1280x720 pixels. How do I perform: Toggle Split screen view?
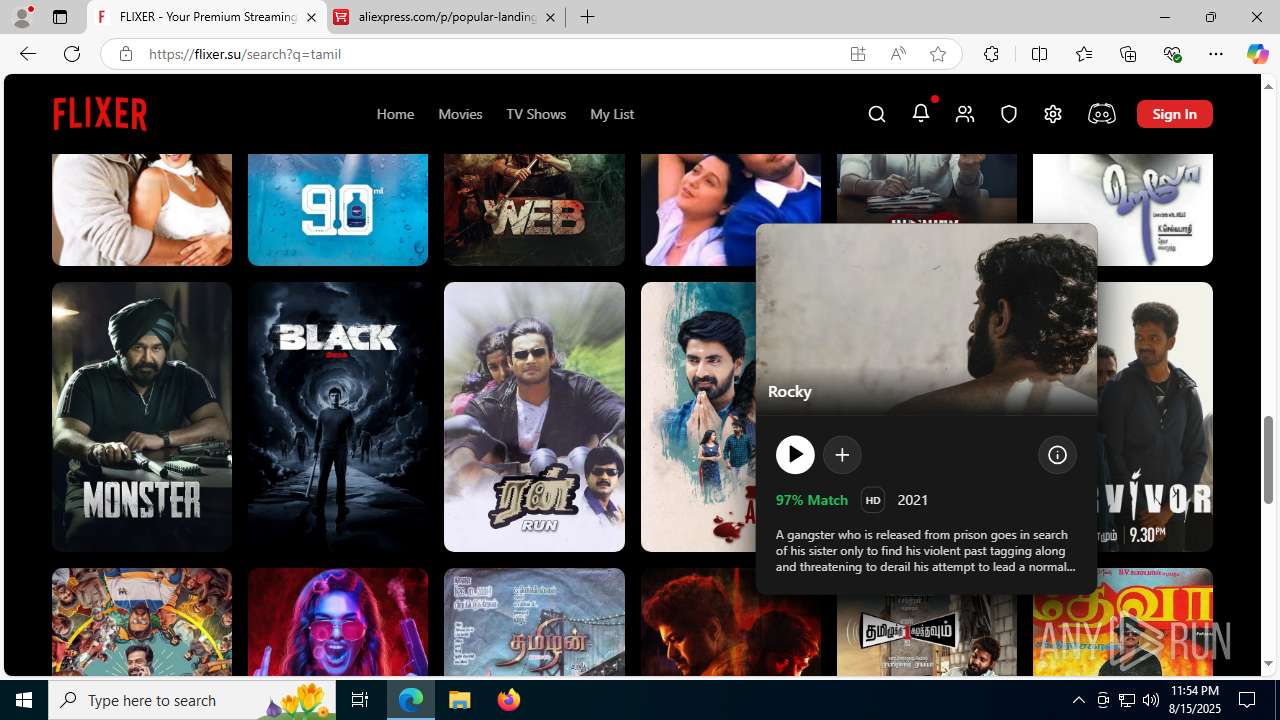click(x=1040, y=54)
